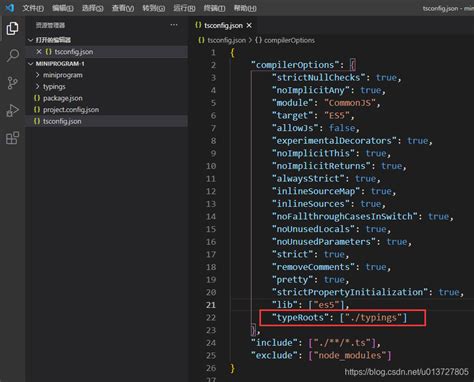Image resolution: width=474 pixels, height=382 pixels.
Task: Click line number 22 in gutter
Action: coord(211,318)
